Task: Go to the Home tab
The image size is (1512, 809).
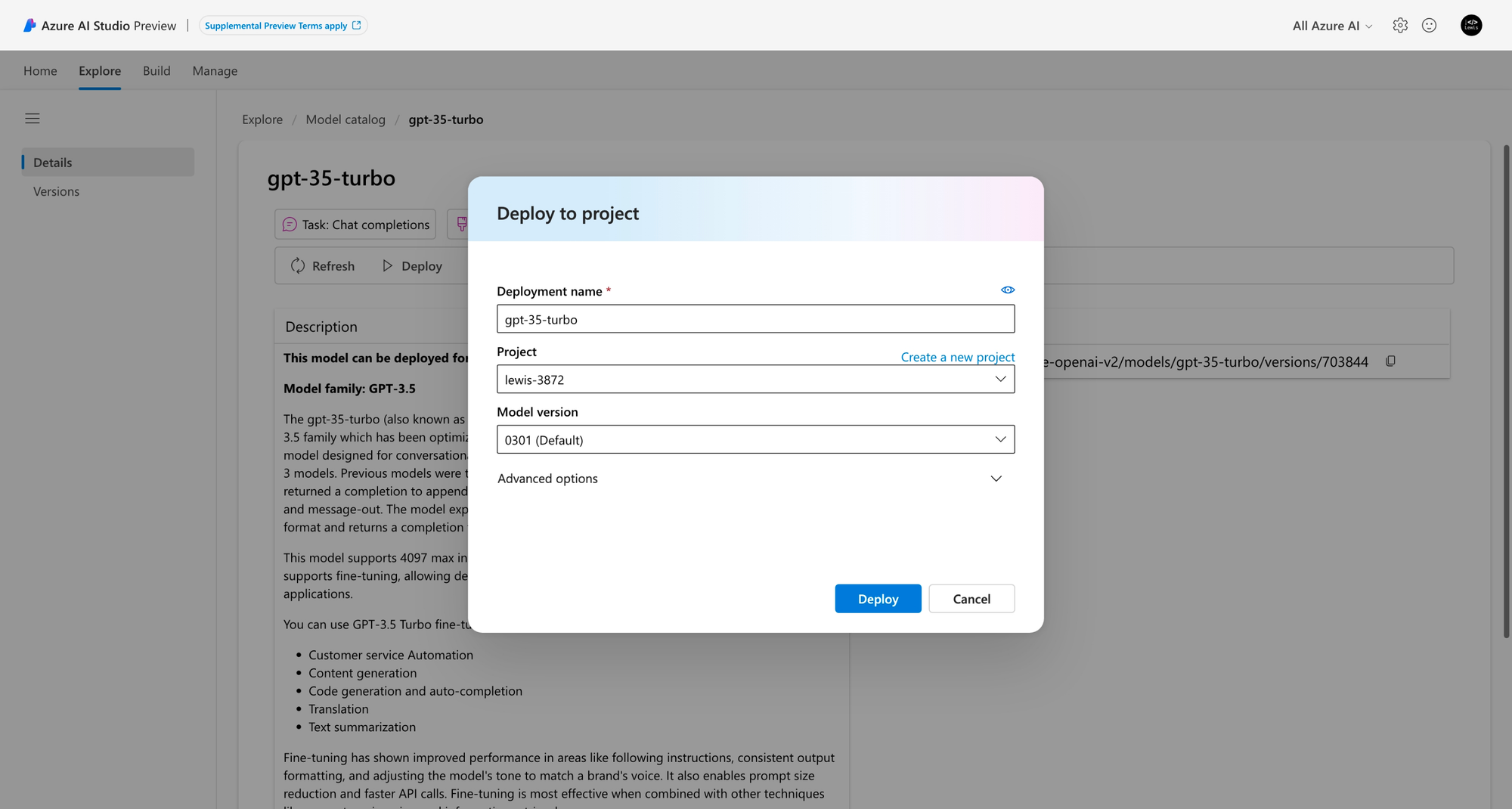Action: click(x=40, y=71)
